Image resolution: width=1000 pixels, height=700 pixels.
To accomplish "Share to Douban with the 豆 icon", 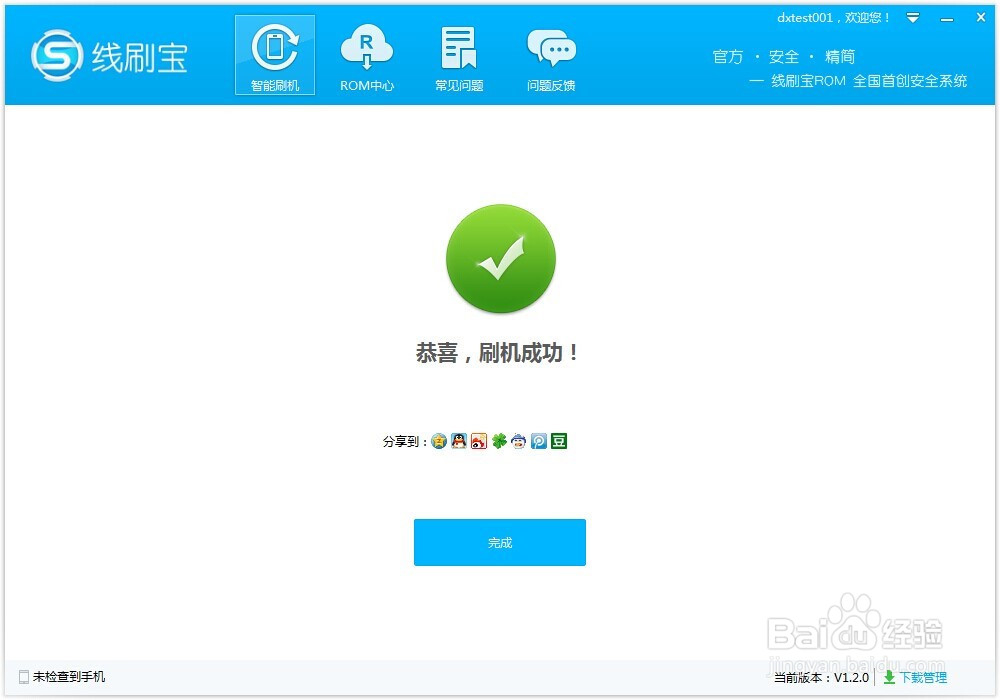I will click(558, 440).
